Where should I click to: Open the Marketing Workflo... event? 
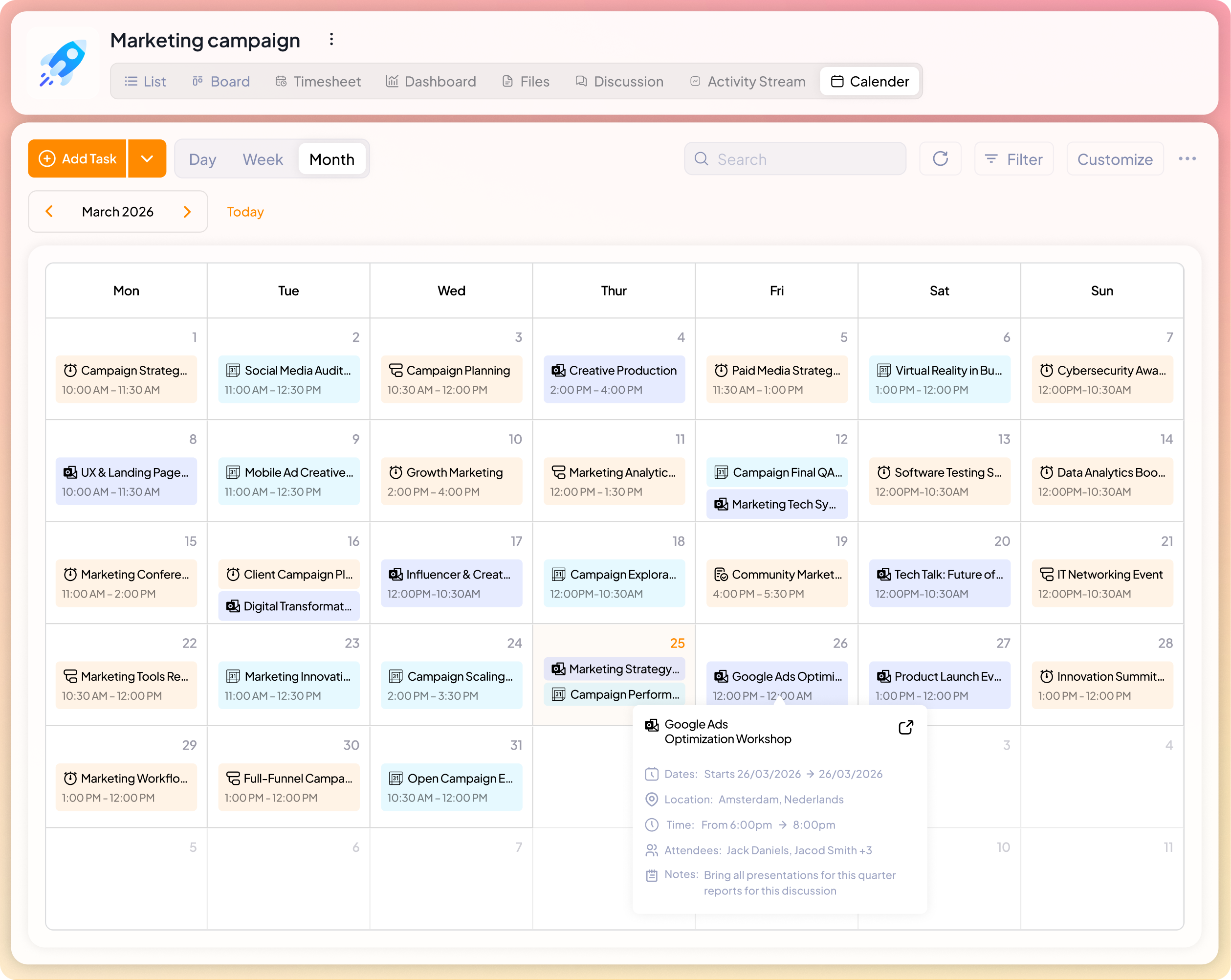(126, 787)
